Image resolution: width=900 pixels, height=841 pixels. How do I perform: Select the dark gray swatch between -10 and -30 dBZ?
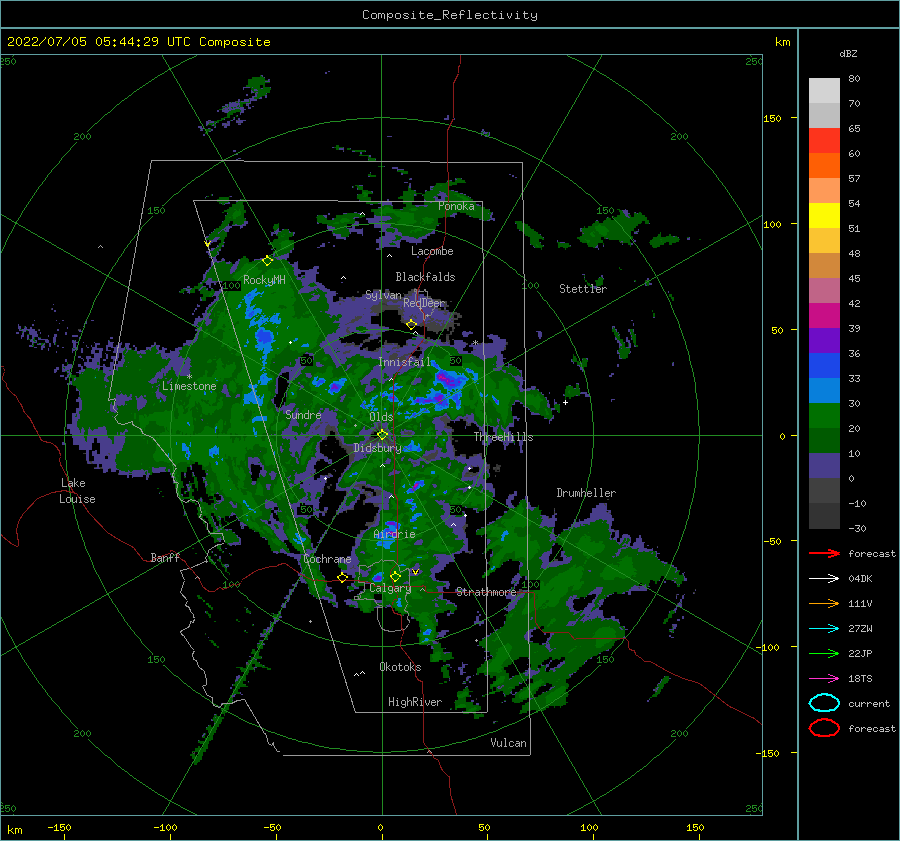[x=824, y=516]
